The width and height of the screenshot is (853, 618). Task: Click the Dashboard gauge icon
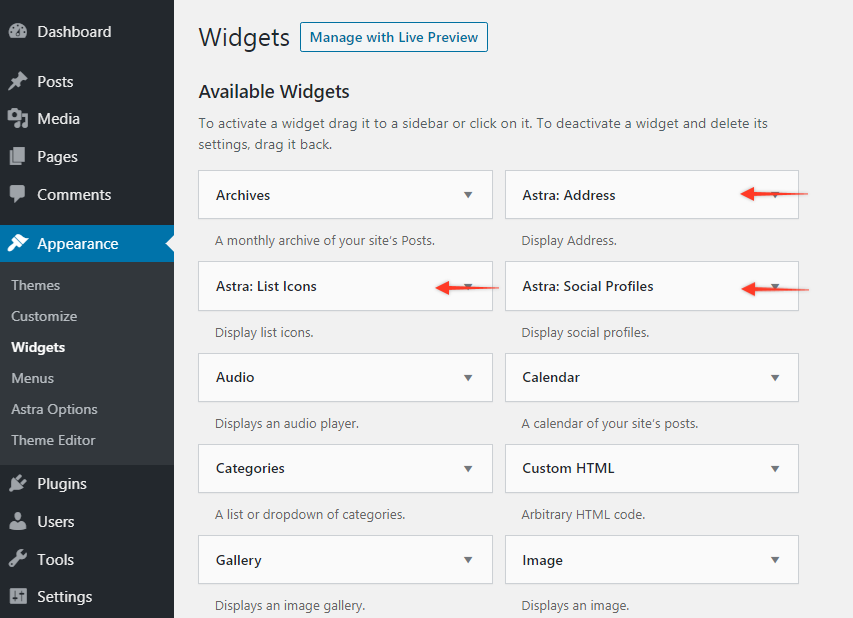tap(17, 31)
